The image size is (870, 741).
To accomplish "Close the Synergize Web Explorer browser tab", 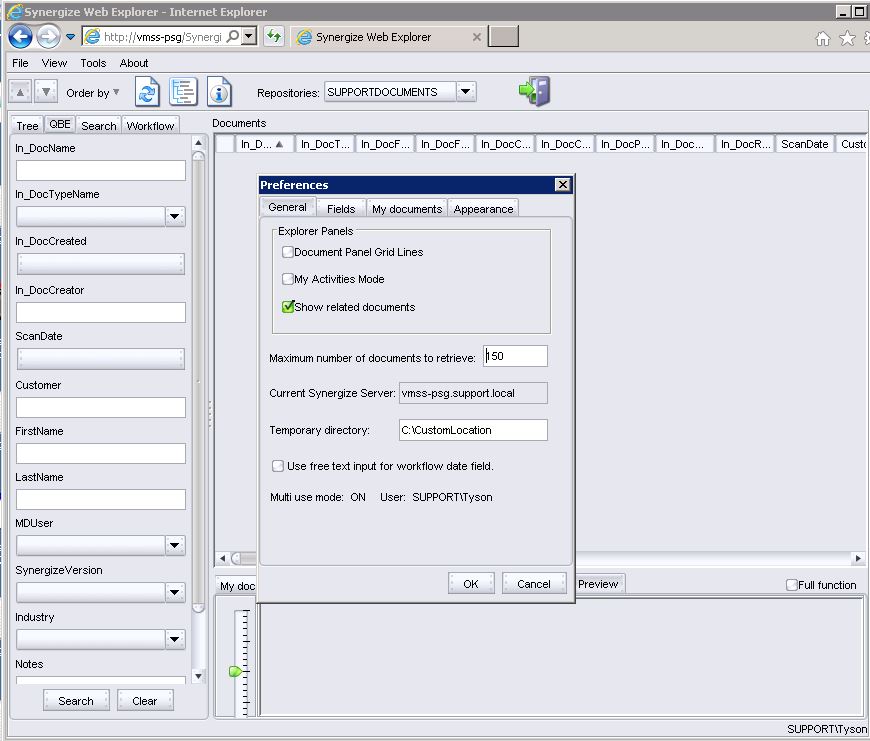I will coord(477,37).
